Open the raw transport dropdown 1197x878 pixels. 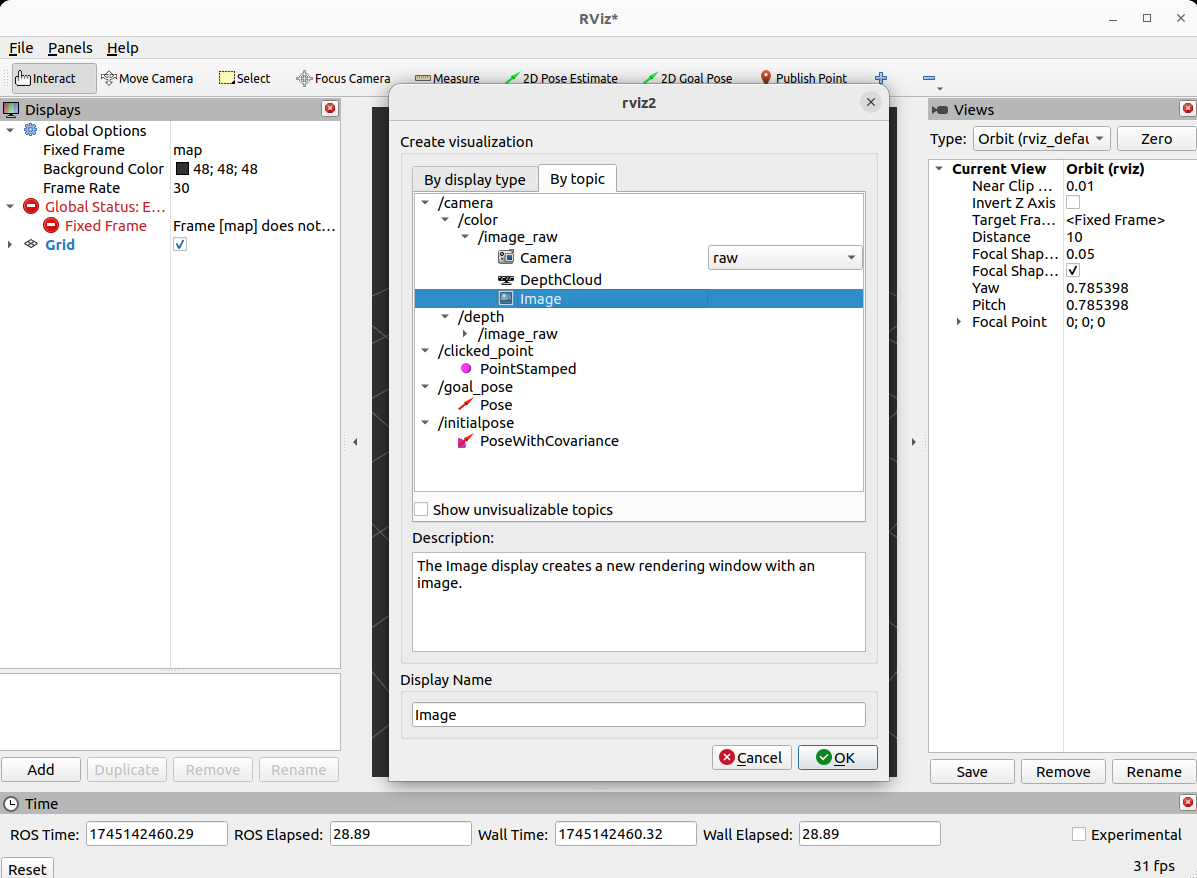point(785,258)
